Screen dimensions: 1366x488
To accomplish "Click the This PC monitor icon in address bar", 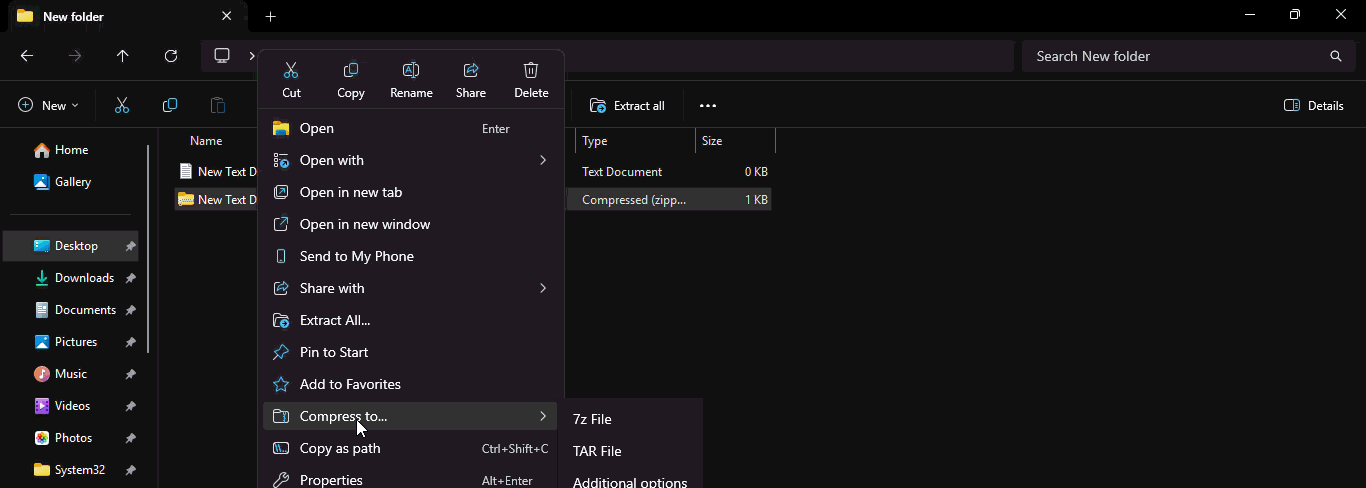I will pyautogui.click(x=222, y=56).
